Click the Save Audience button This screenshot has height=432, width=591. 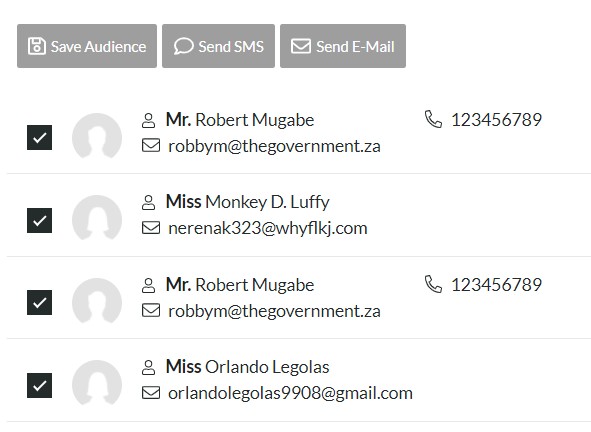coord(87,46)
